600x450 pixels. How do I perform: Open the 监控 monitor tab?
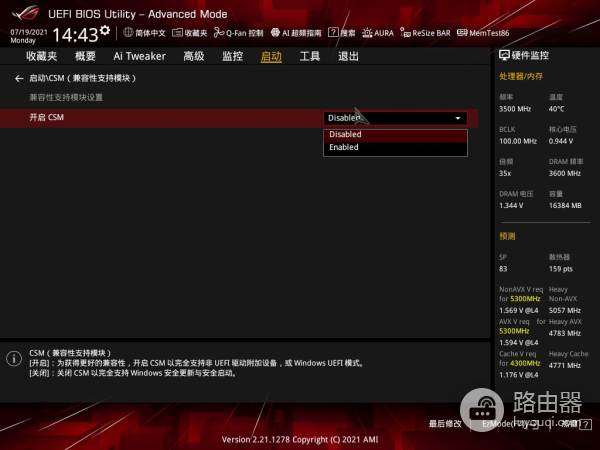coord(233,56)
